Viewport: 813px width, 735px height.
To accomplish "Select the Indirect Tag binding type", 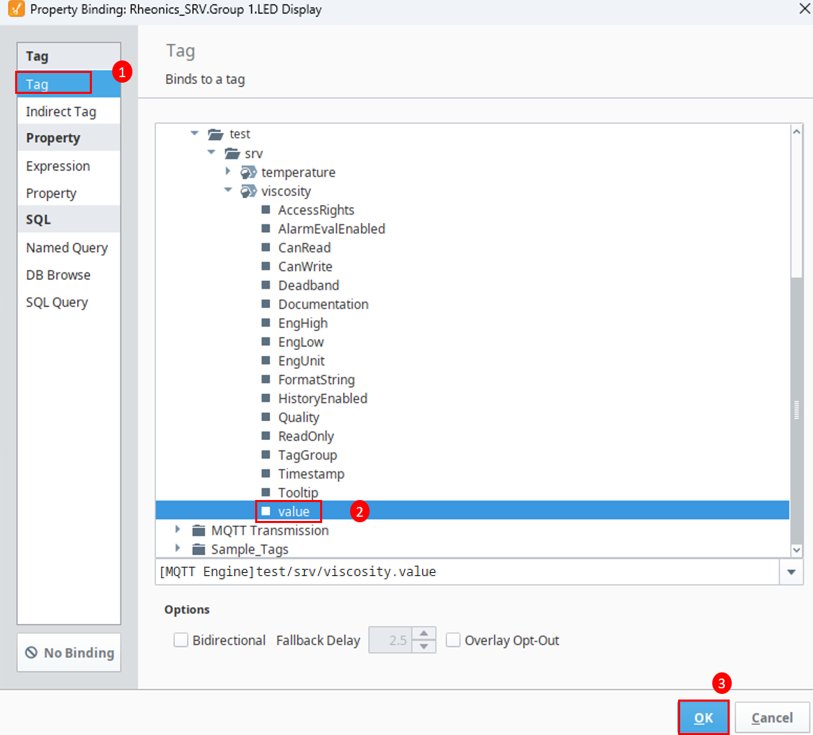I will coord(68,111).
